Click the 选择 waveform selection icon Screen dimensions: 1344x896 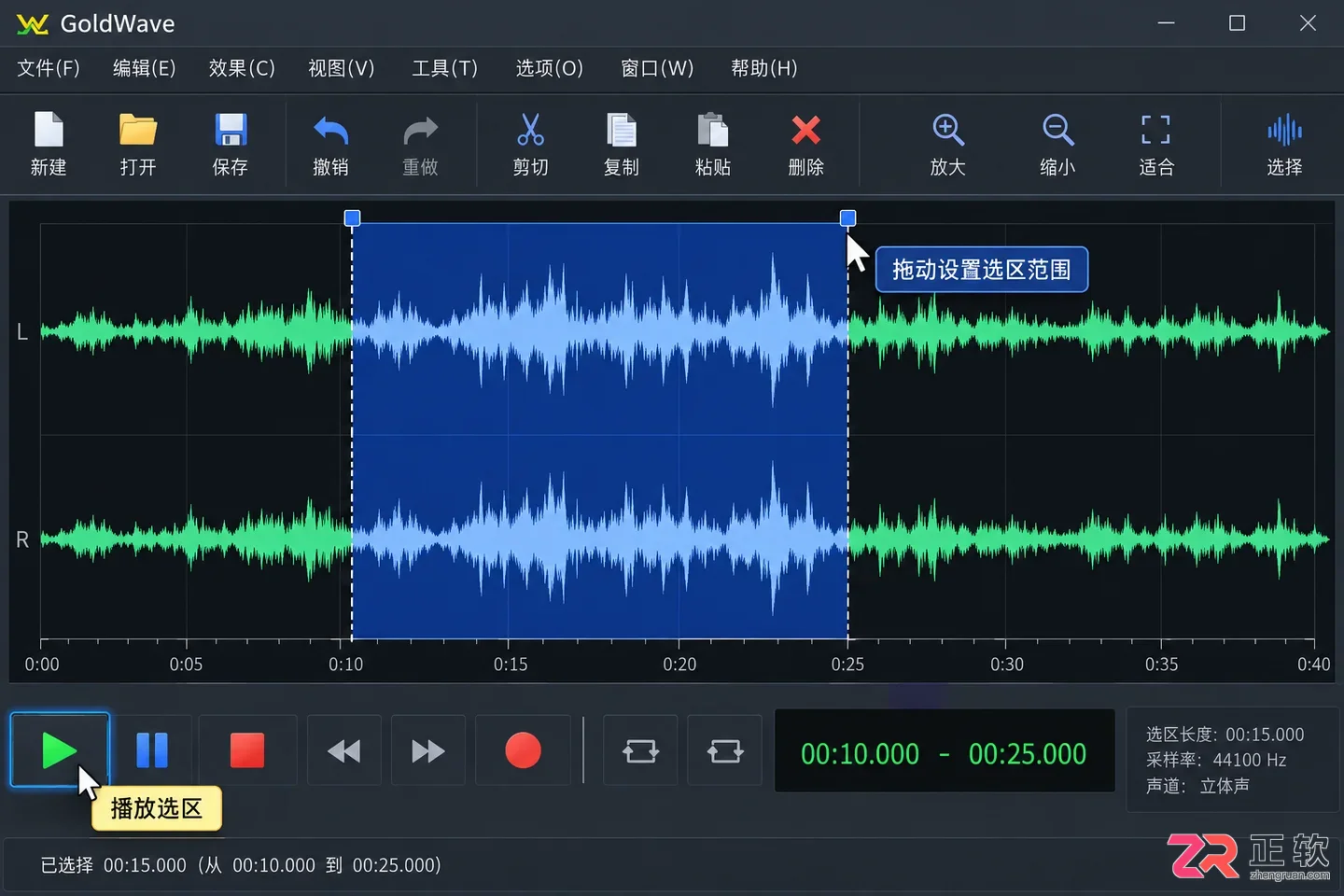click(1284, 130)
